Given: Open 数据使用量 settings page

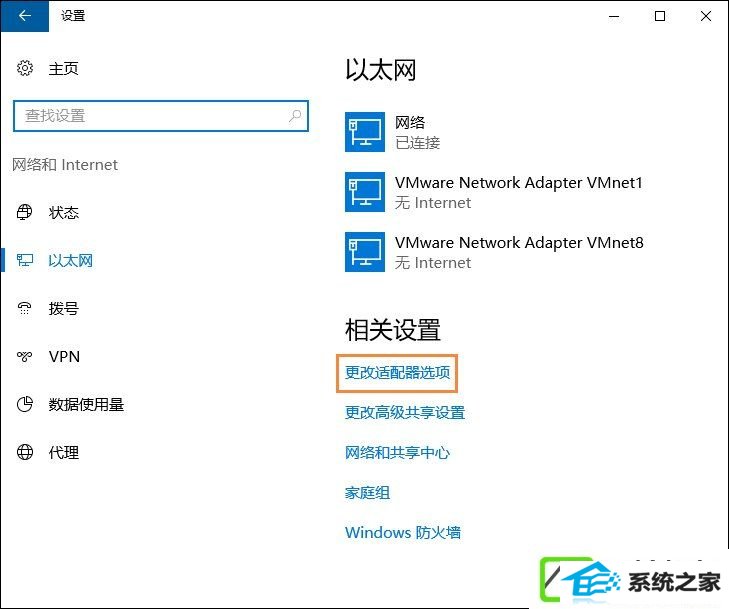Looking at the screenshot, I should coord(86,404).
